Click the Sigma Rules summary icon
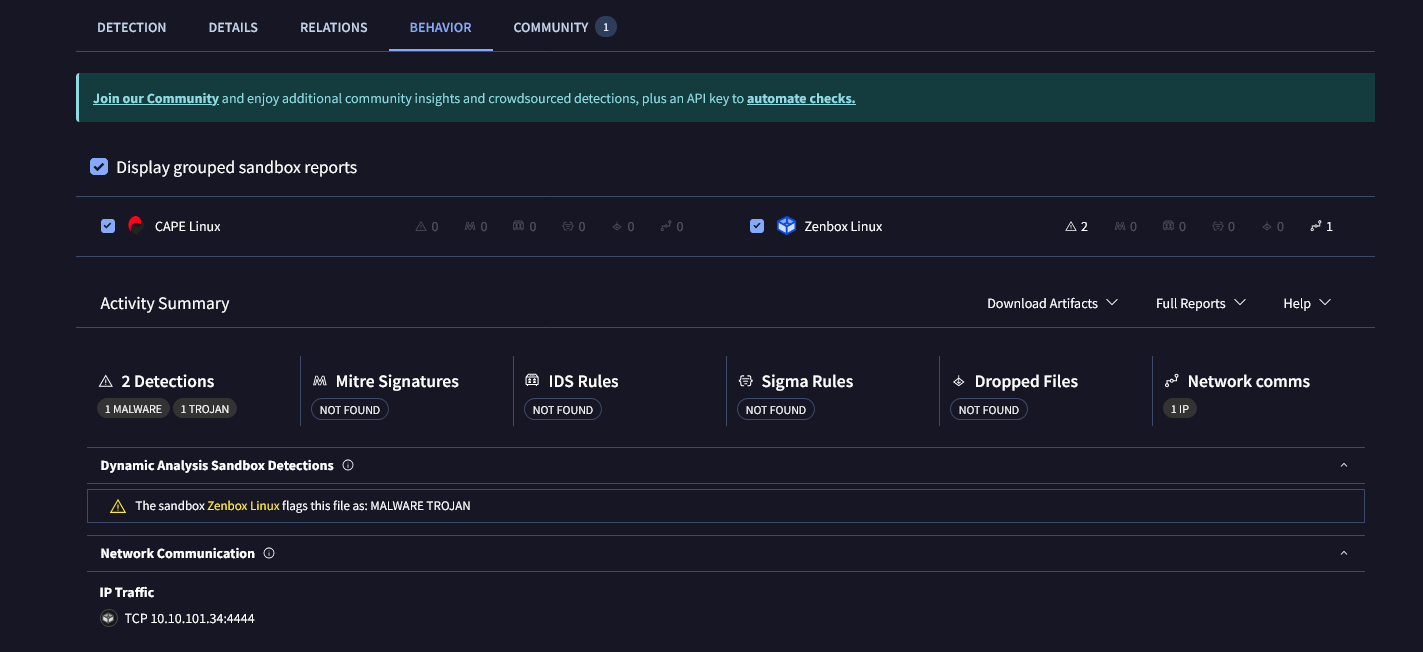Image resolution: width=1423 pixels, height=652 pixels. tap(746, 381)
